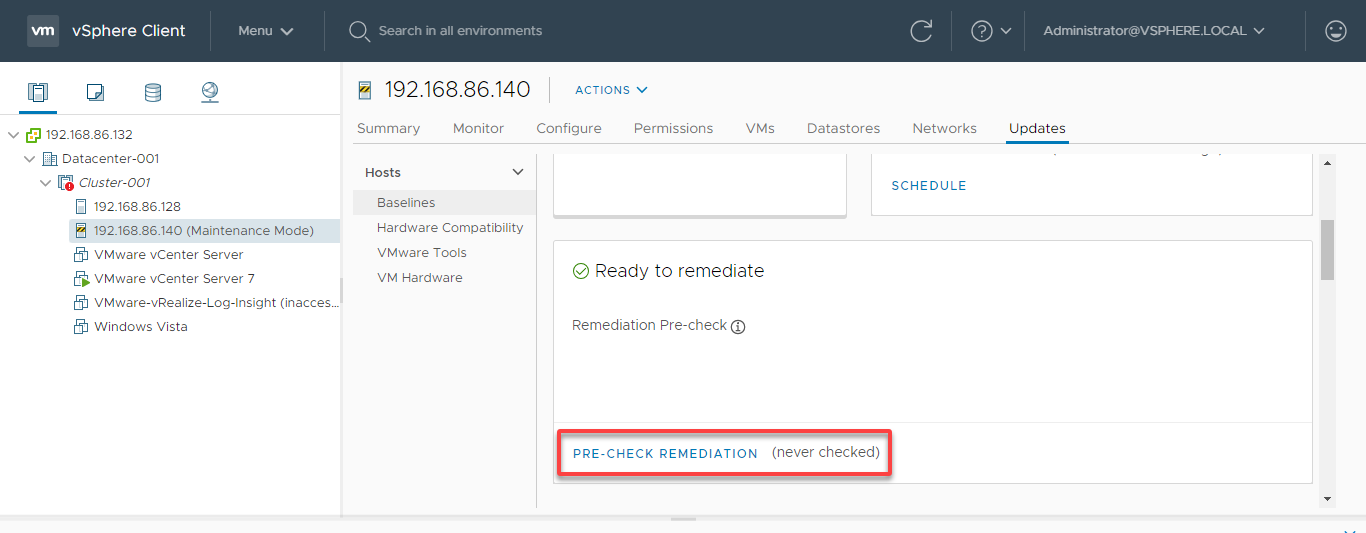
Task: Switch to Hosts and Clusters view icon
Action: click(38, 93)
